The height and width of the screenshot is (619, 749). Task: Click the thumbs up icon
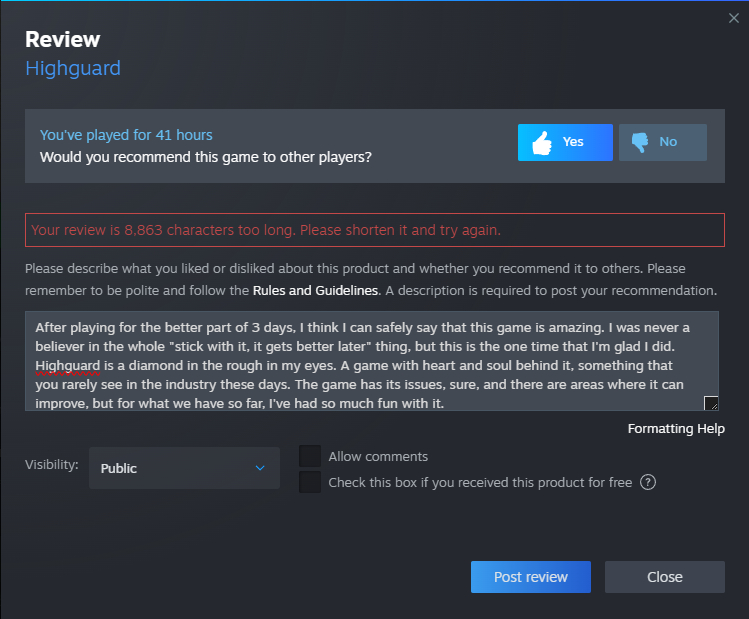542,143
